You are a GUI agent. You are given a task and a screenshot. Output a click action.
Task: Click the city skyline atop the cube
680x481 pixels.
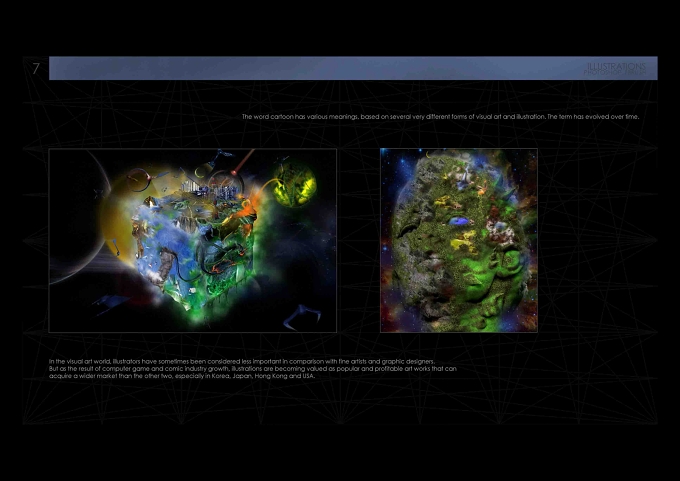pyautogui.click(x=208, y=191)
